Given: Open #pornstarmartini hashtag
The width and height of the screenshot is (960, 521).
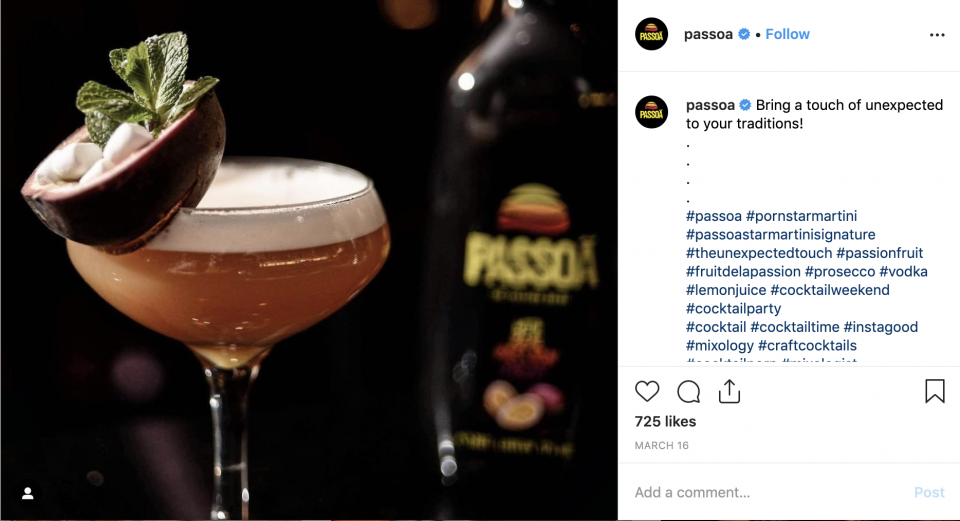Looking at the screenshot, I should point(801,216).
